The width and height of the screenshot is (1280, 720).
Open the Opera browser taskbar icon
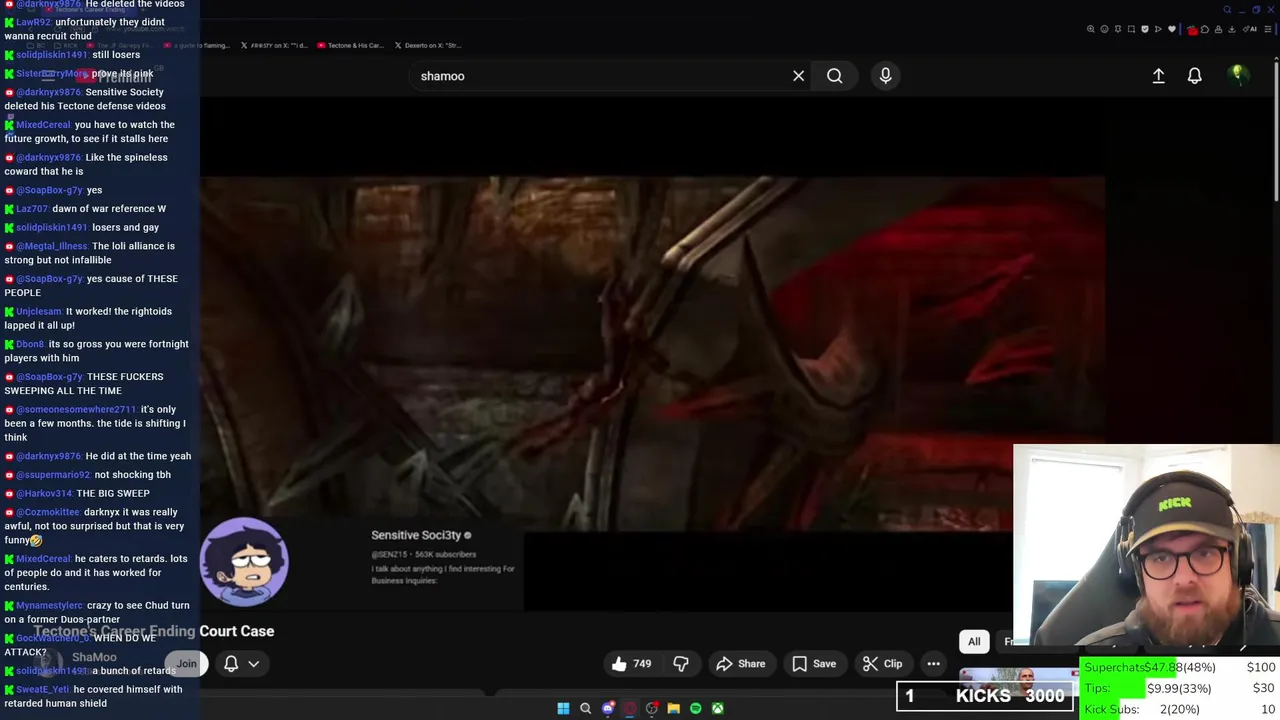point(629,708)
